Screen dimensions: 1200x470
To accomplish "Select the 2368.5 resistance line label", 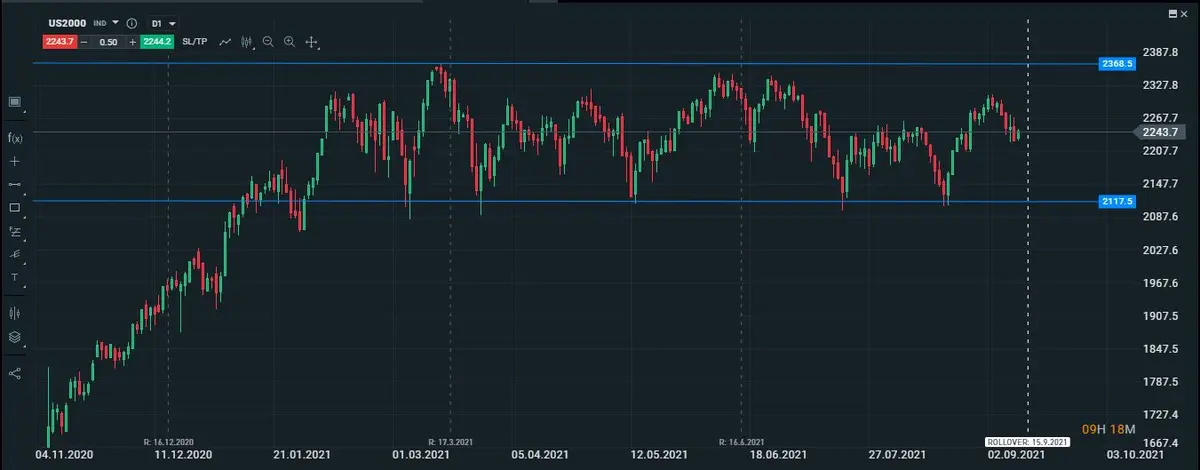I will click(1116, 63).
